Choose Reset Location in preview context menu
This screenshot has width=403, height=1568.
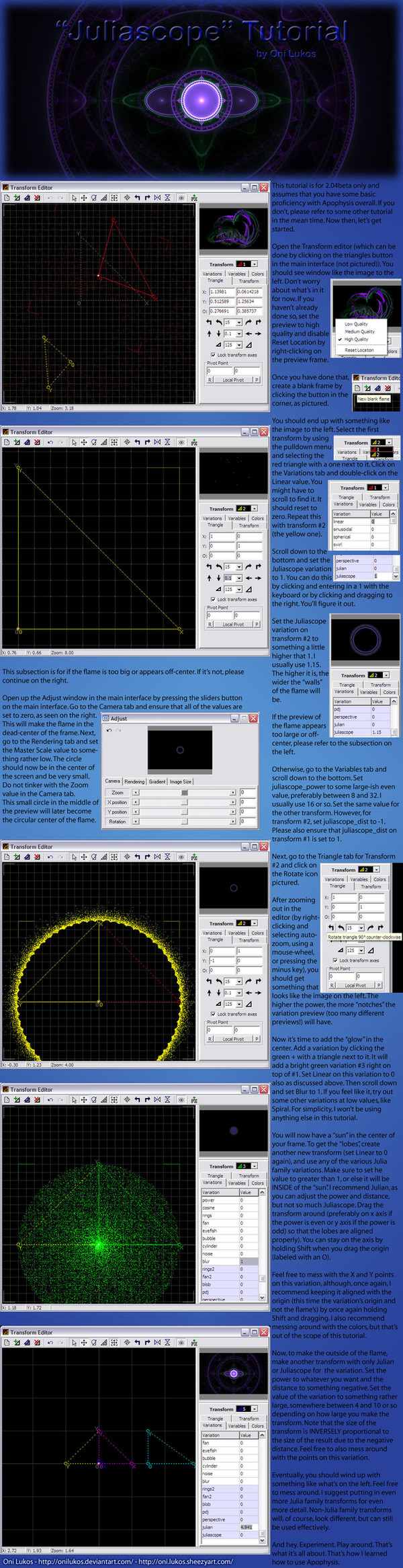tap(359, 350)
